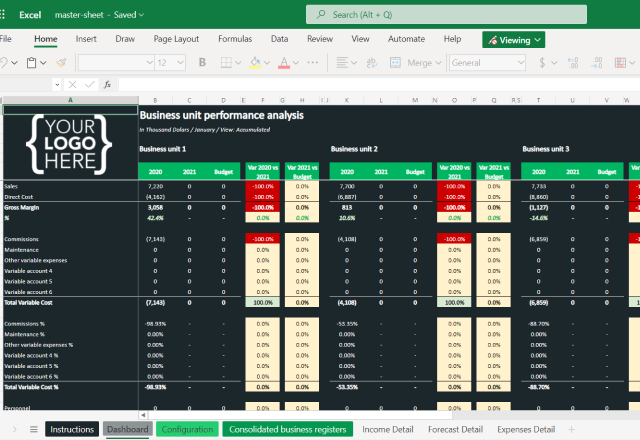Expand the Merge dropdown arrow
The height and width of the screenshot is (440, 640).
click(x=438, y=62)
